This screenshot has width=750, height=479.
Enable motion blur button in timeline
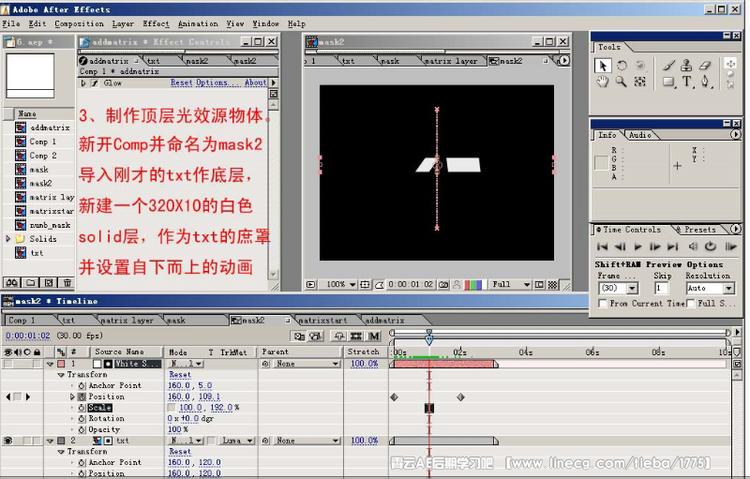click(375, 336)
